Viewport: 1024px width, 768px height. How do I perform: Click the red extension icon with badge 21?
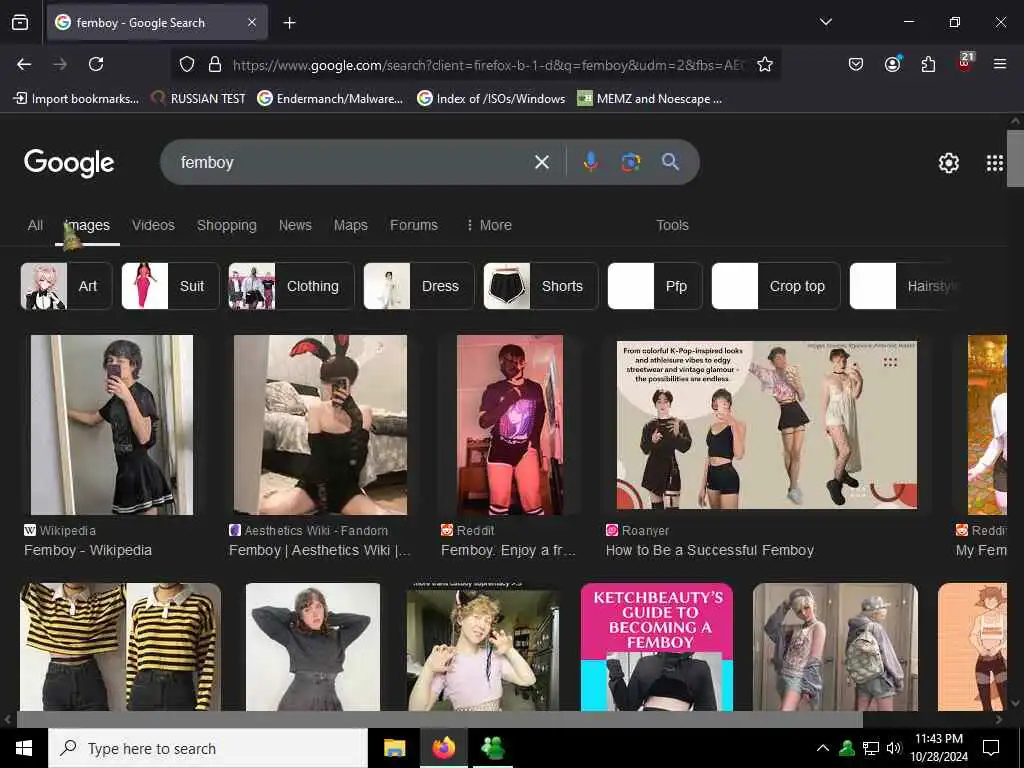tap(964, 63)
